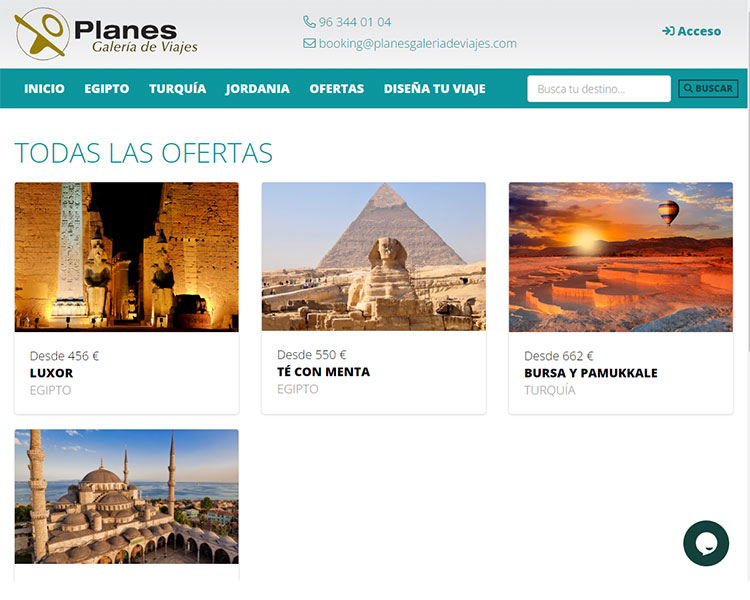Screen dimensions: 750x600
Task: Navigate to OFERTAS in the menu
Action: 337,89
